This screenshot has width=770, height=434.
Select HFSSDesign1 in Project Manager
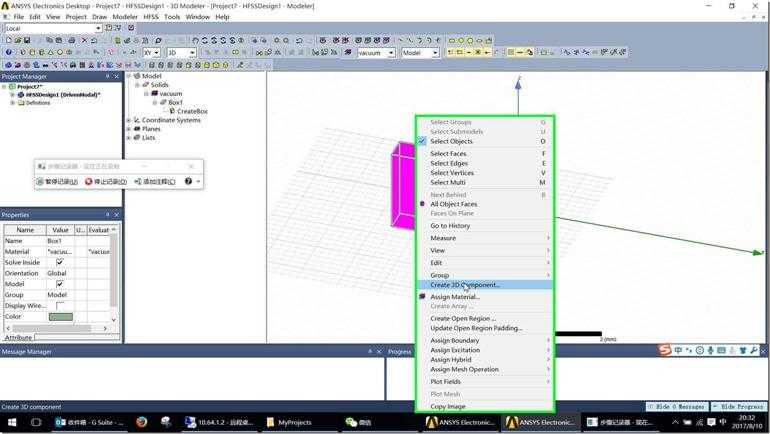(62, 95)
